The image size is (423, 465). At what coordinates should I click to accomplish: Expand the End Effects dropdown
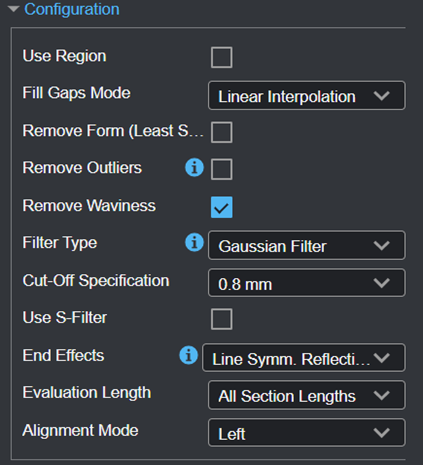click(304, 358)
